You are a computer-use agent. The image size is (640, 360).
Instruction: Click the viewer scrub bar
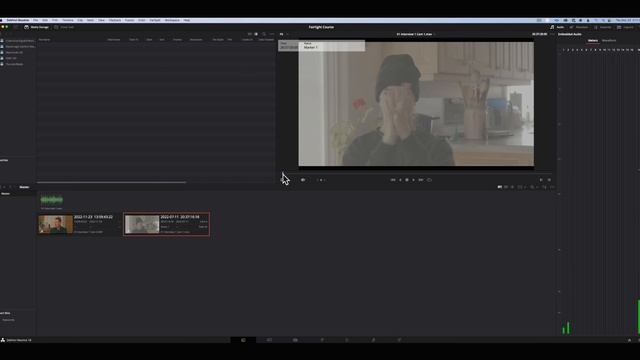pyautogui.click(x=416, y=173)
